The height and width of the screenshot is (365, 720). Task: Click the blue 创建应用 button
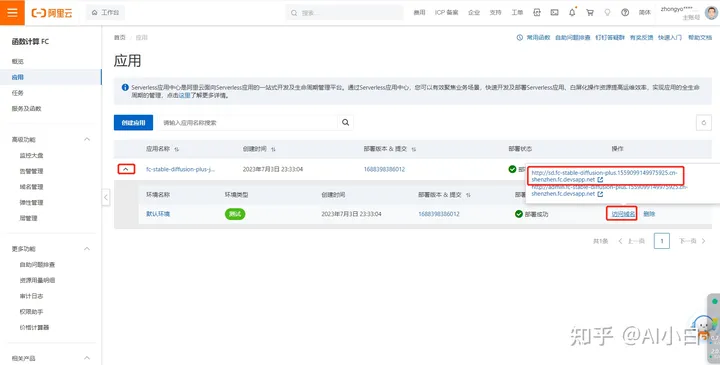133,123
